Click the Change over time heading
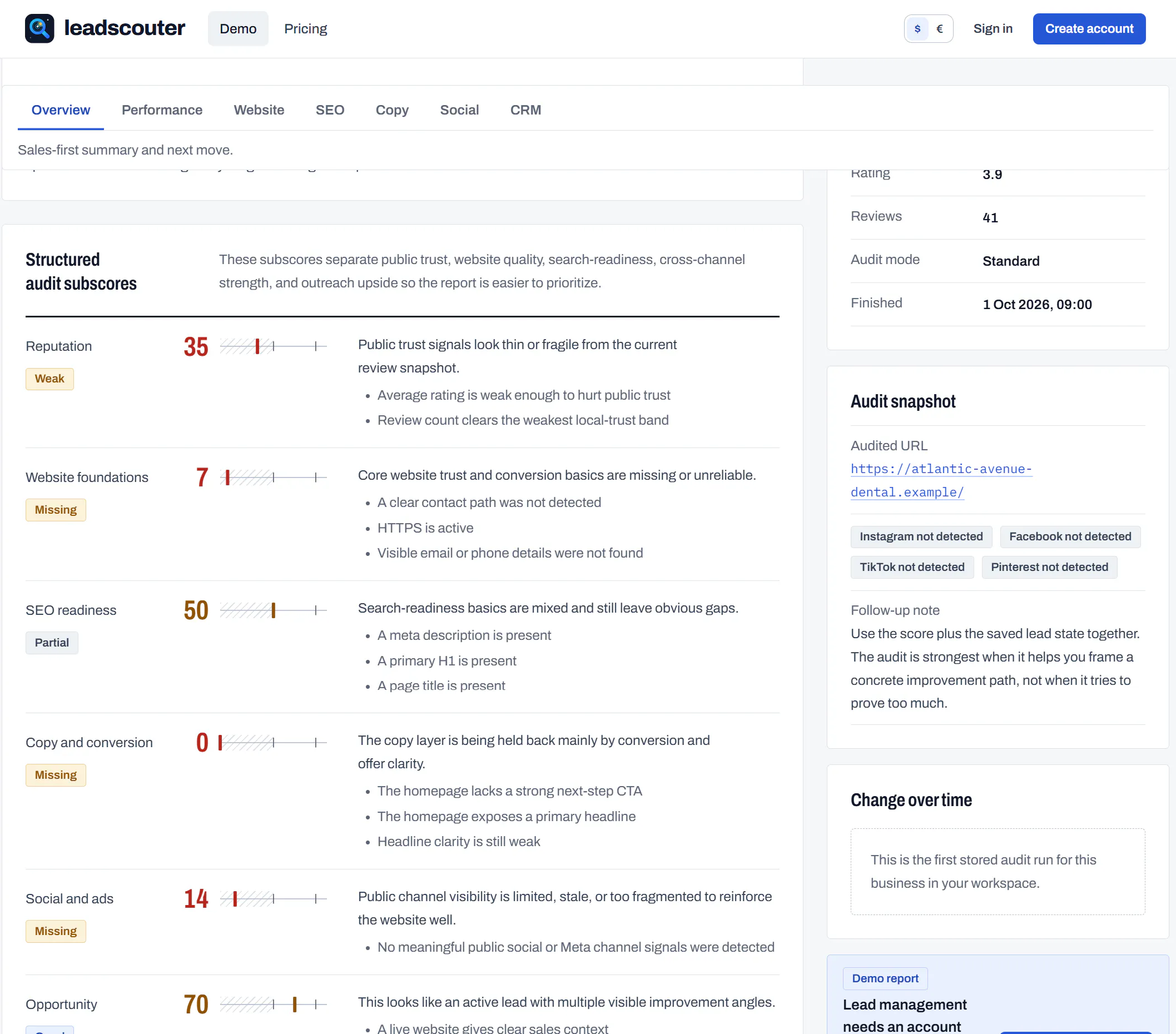This screenshot has width=1176, height=1034. [x=911, y=800]
